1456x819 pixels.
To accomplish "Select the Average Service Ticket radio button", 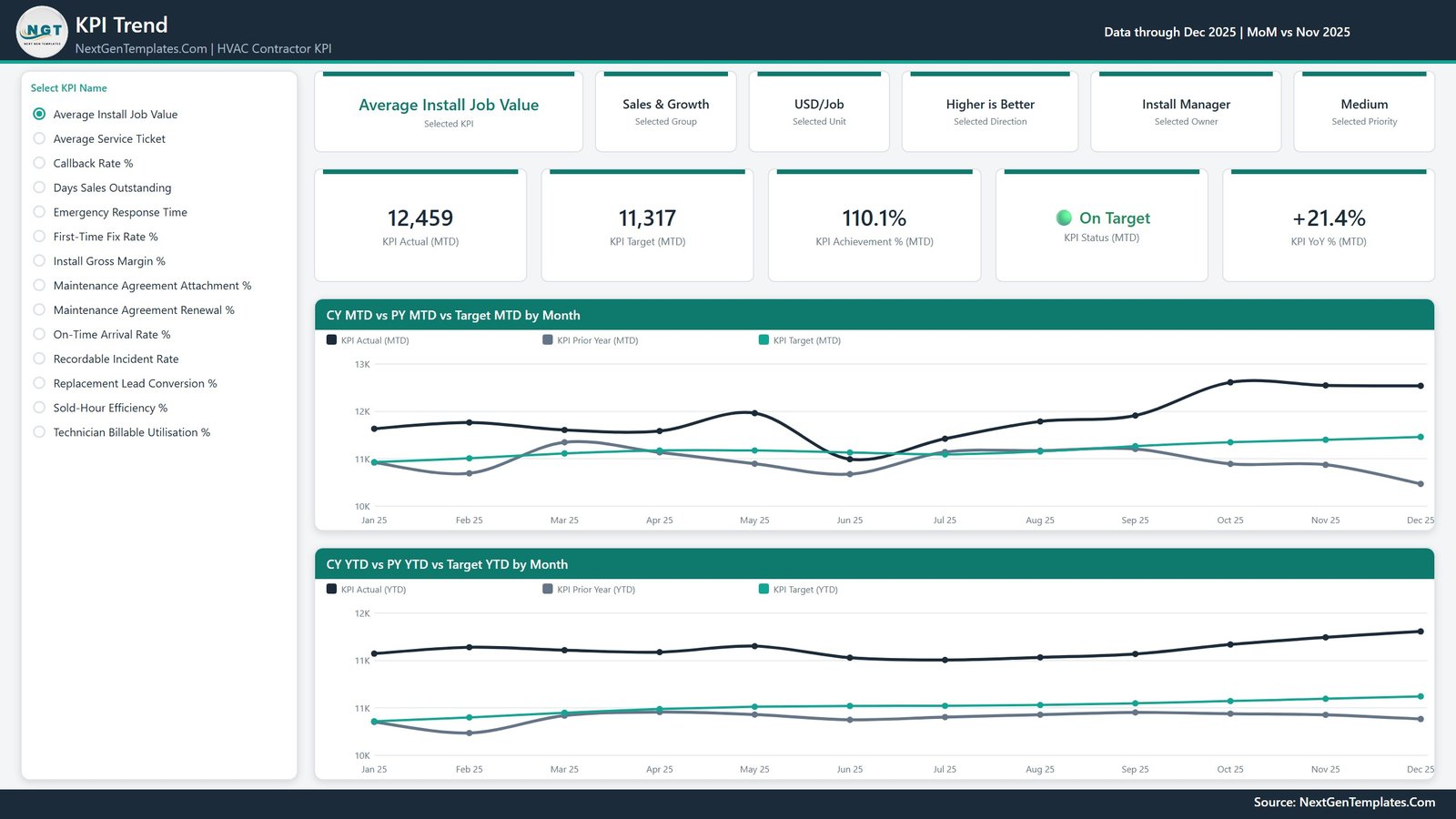I will (x=39, y=138).
